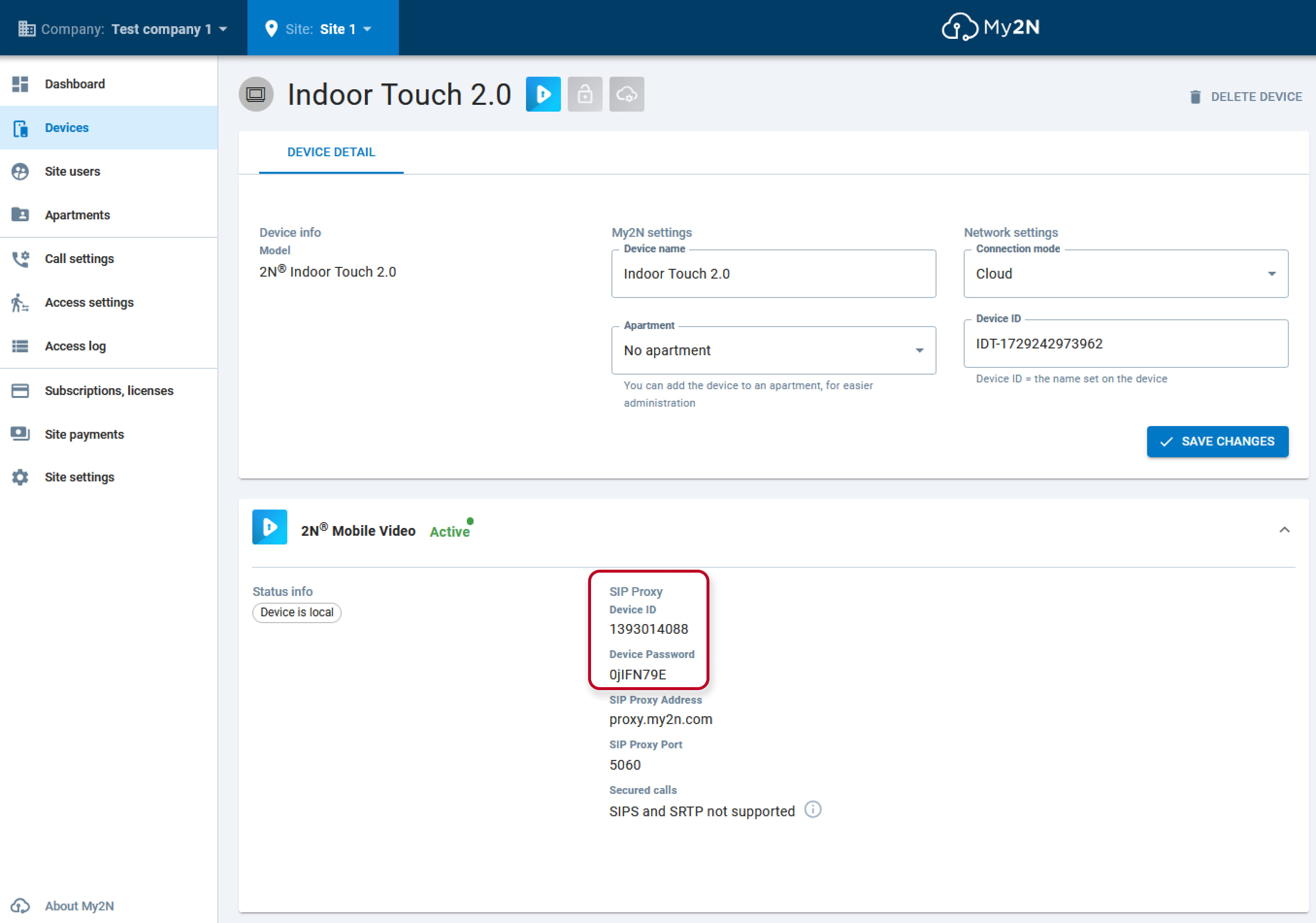
Task: Click the 'Device is local' status chip
Action: (x=297, y=612)
